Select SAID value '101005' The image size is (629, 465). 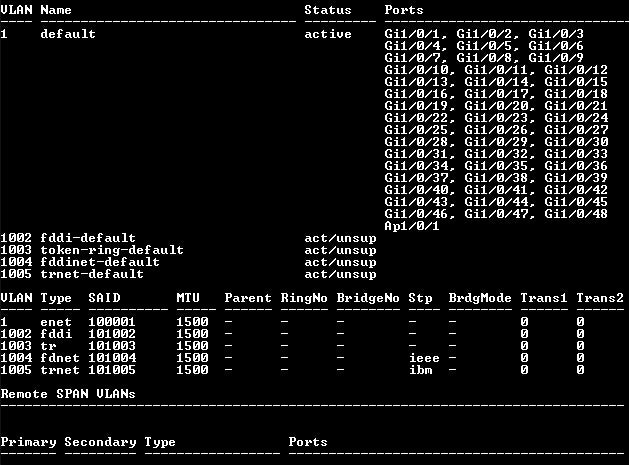(112, 370)
